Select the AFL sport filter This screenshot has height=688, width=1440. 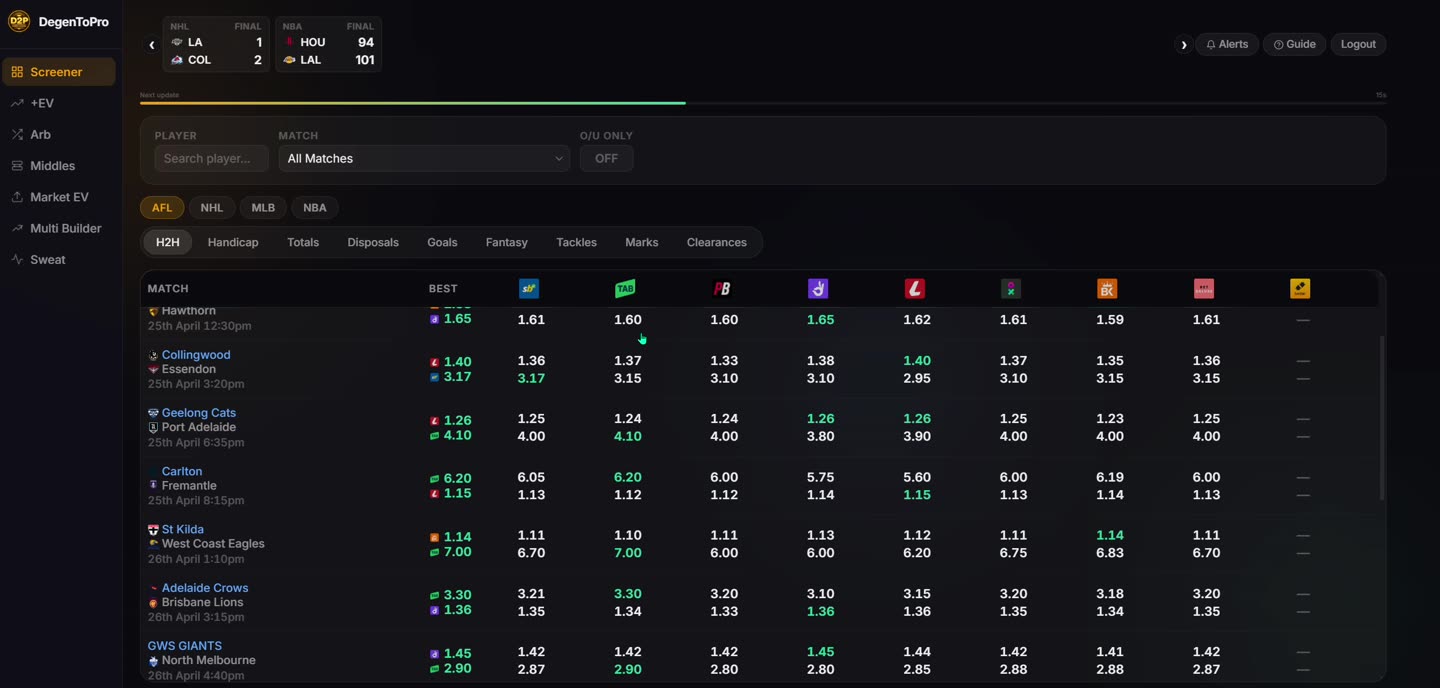[x=161, y=207]
